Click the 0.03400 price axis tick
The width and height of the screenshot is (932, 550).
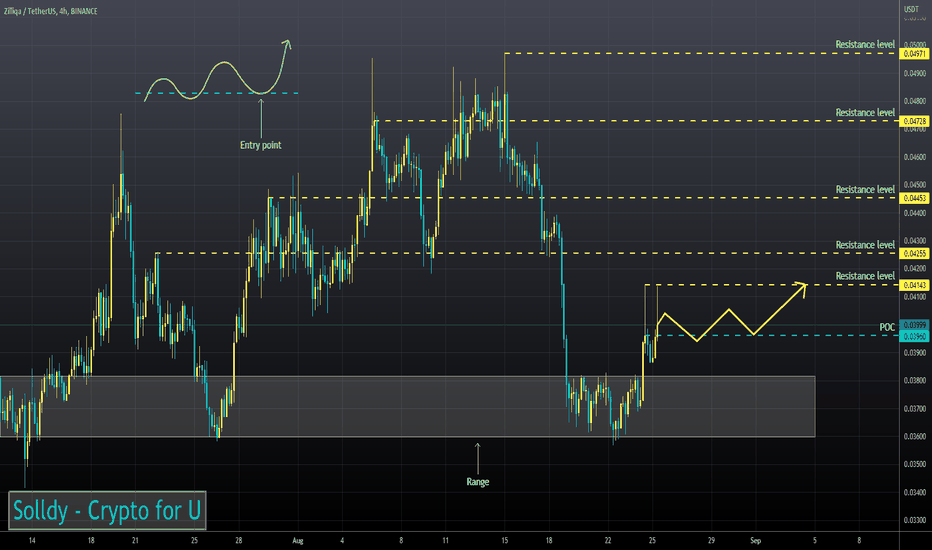coord(915,492)
